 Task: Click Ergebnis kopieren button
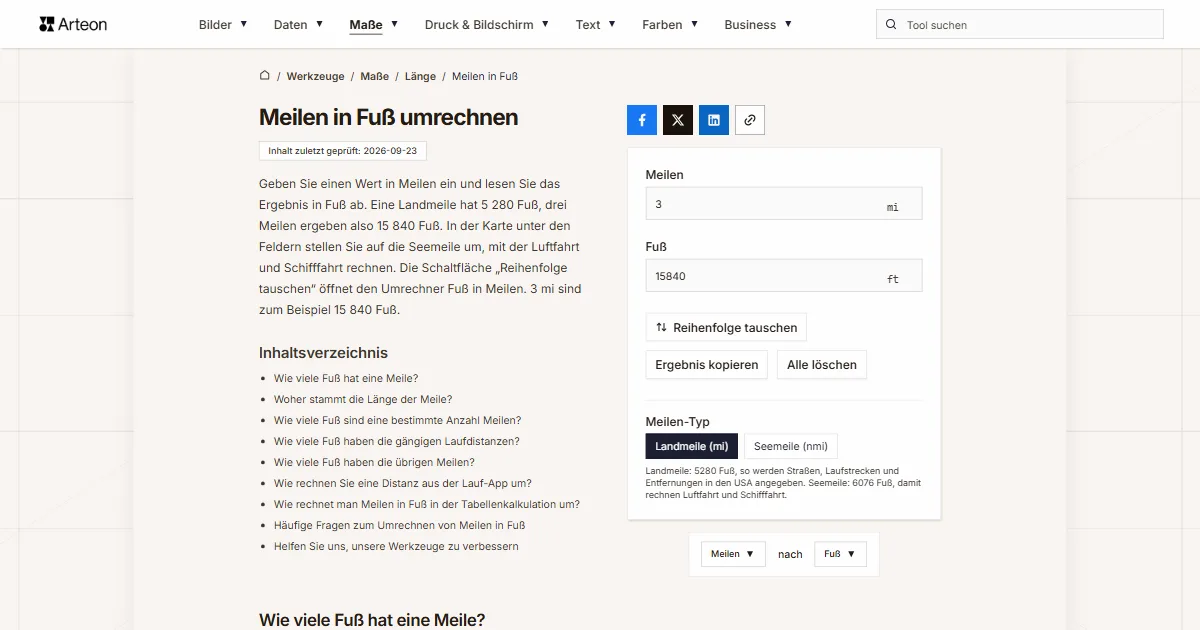click(x=707, y=365)
